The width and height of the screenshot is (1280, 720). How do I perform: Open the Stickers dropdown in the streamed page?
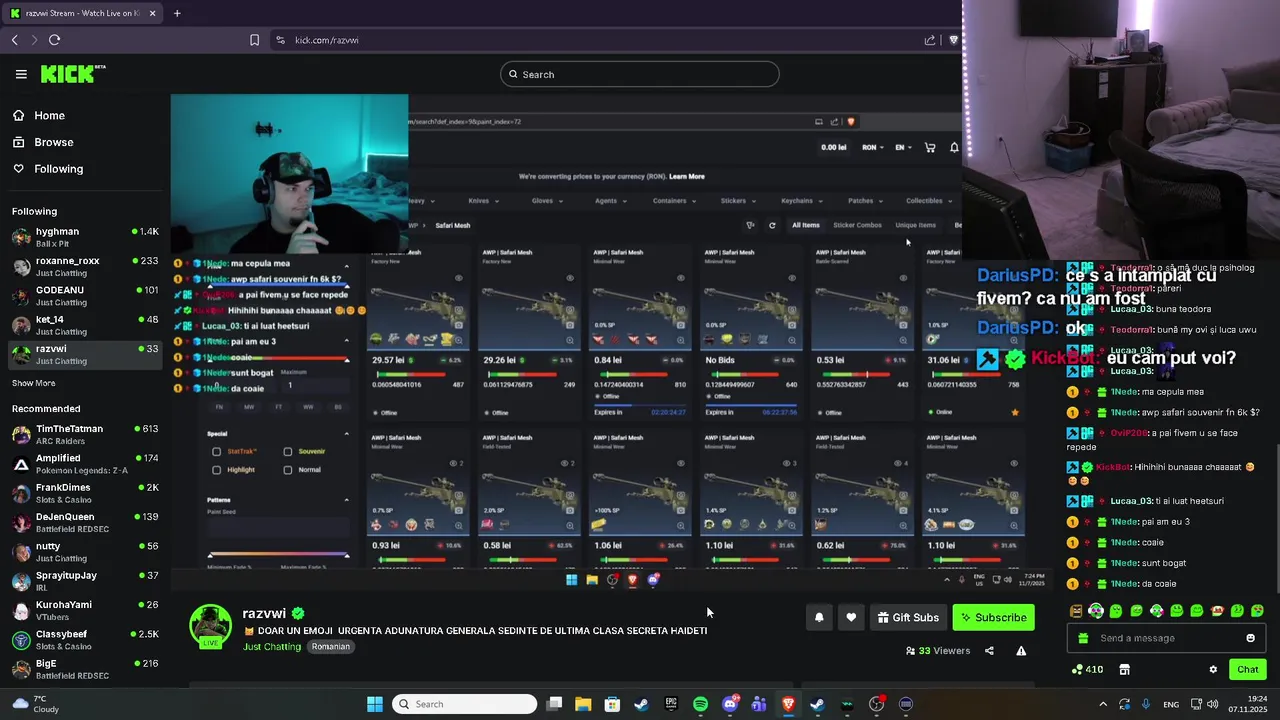[x=738, y=201]
